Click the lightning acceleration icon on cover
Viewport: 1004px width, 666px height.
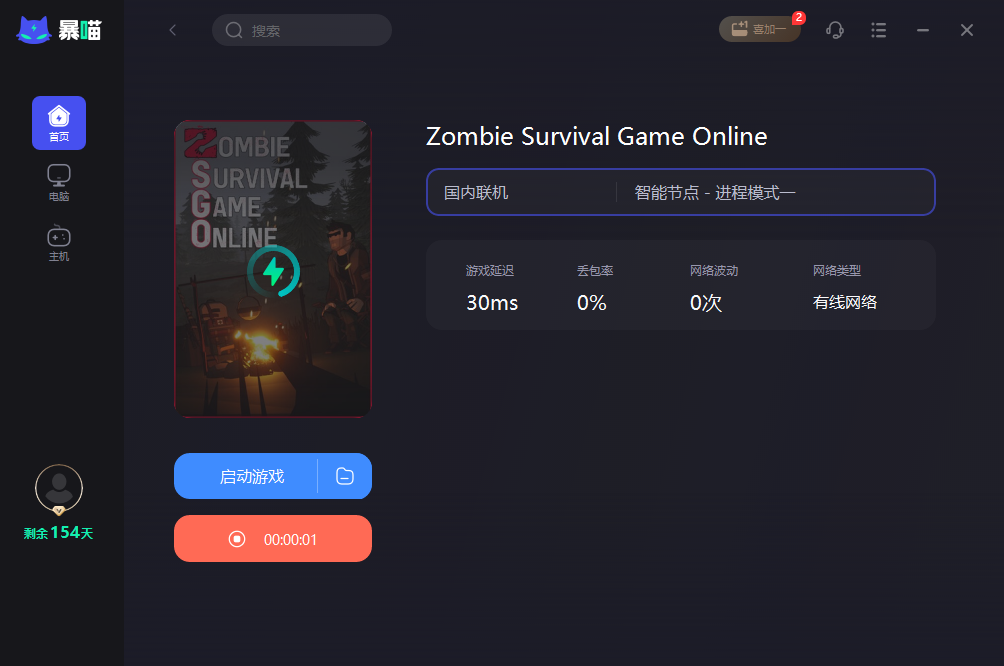273,271
